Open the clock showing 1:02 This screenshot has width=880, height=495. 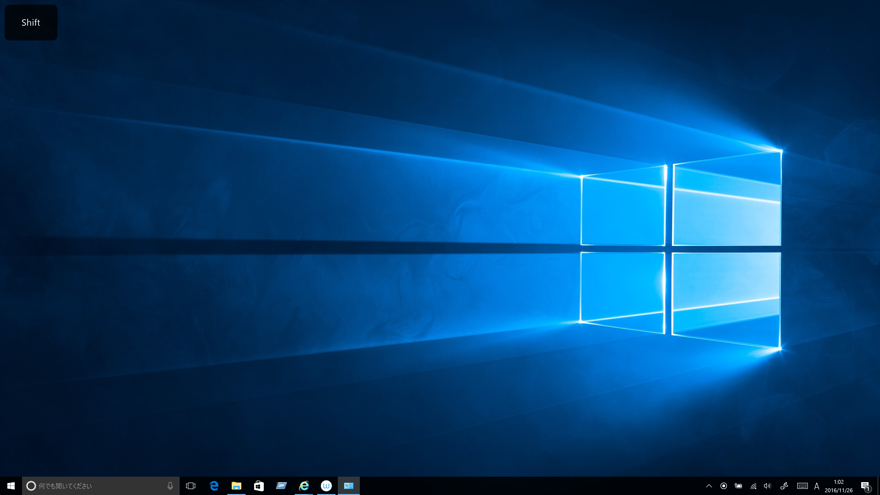pyautogui.click(x=838, y=486)
